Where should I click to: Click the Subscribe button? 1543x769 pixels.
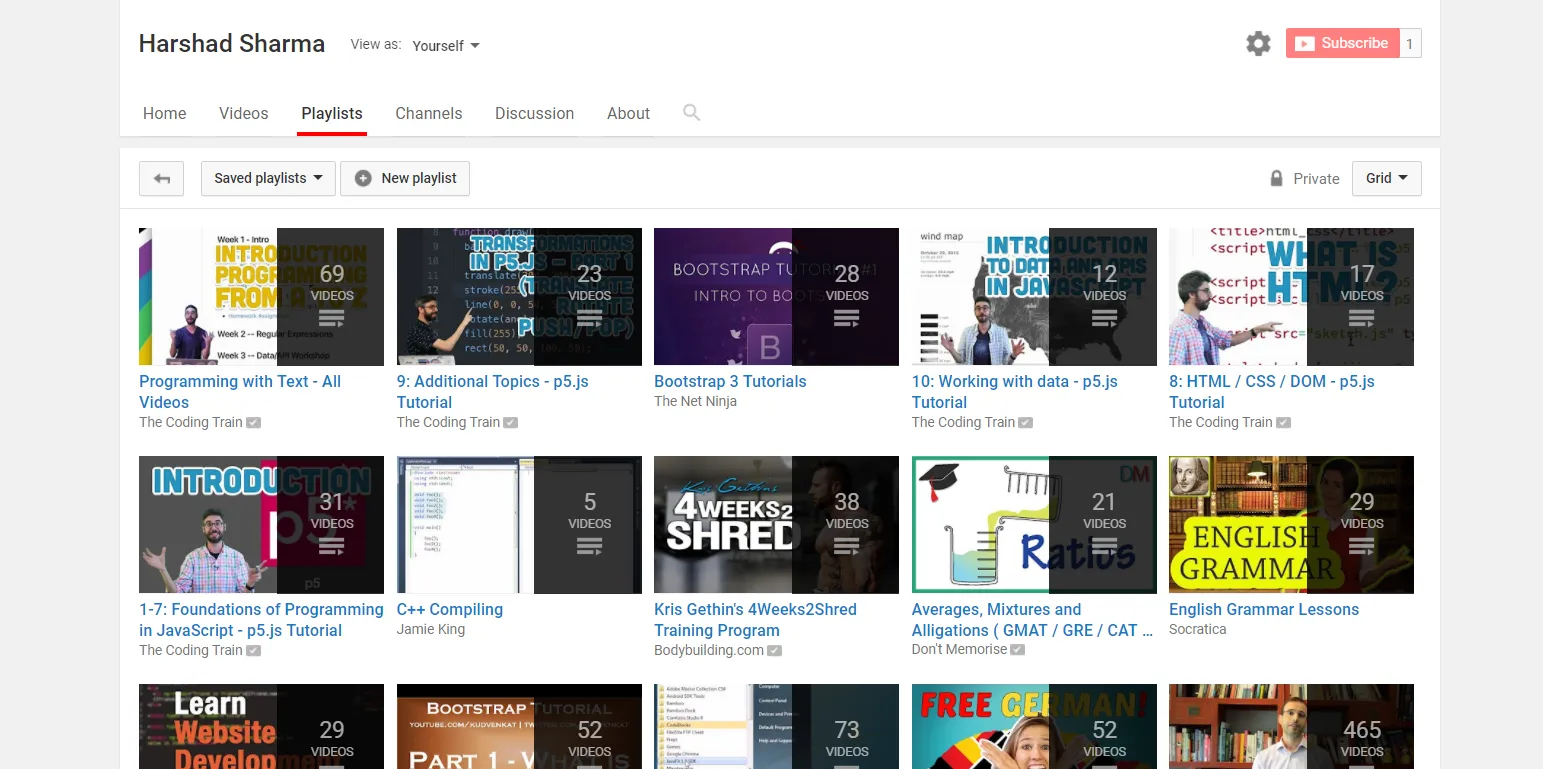coord(1342,43)
